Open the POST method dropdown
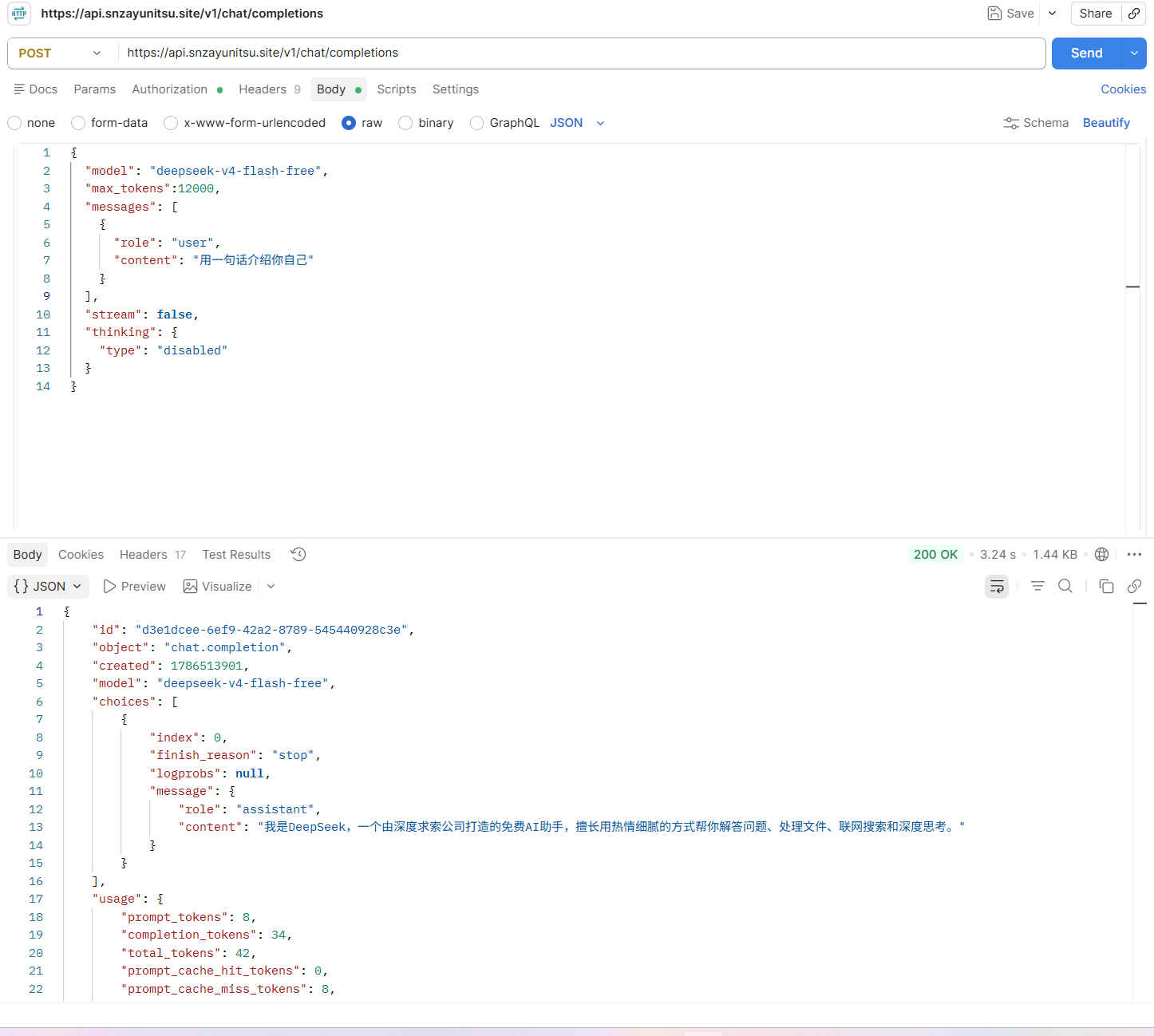This screenshot has width=1154, height=1036. click(61, 53)
